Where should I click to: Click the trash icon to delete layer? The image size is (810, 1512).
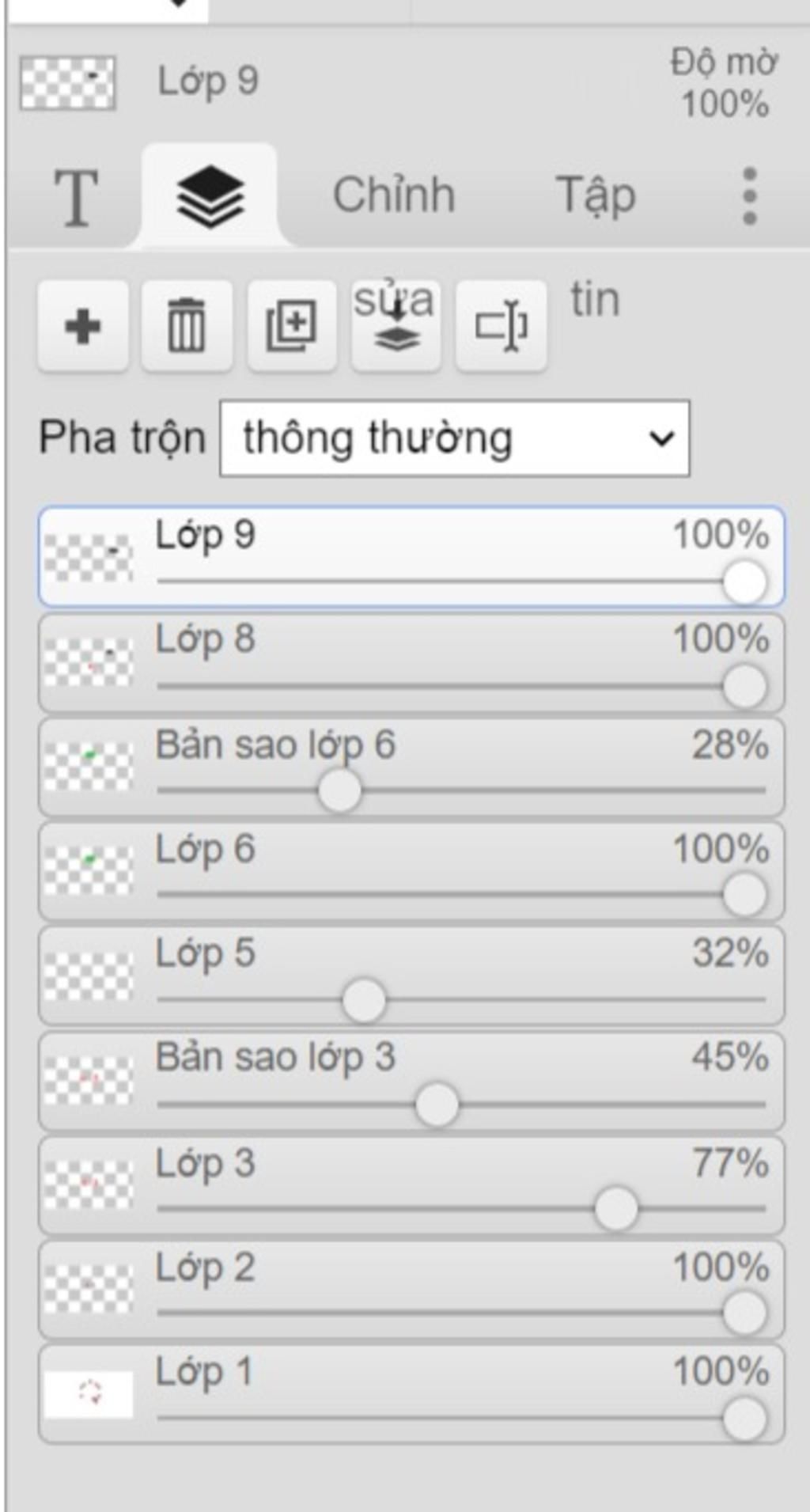[187, 325]
